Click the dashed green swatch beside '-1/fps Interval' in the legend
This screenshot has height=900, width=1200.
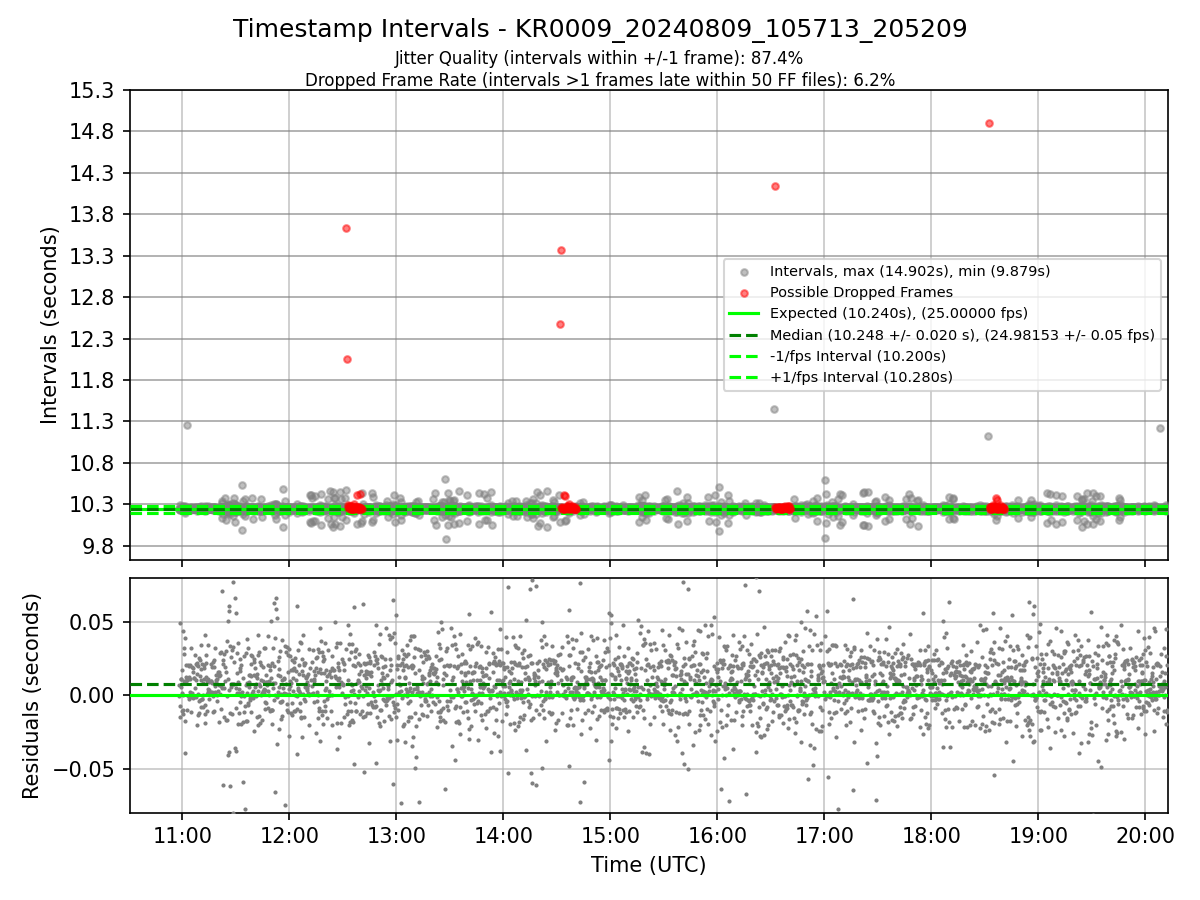743,356
